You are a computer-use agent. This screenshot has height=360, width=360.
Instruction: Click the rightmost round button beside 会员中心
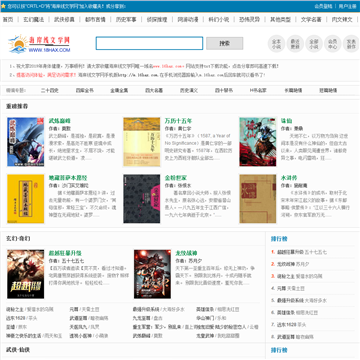(351, 44)
